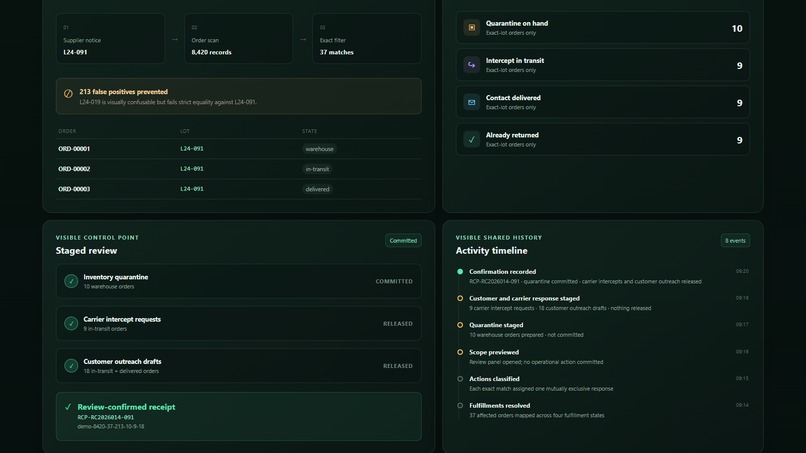806x453 pixels.
Task: Click the false positives prevented warning icon
Action: pyautogui.click(x=68, y=94)
